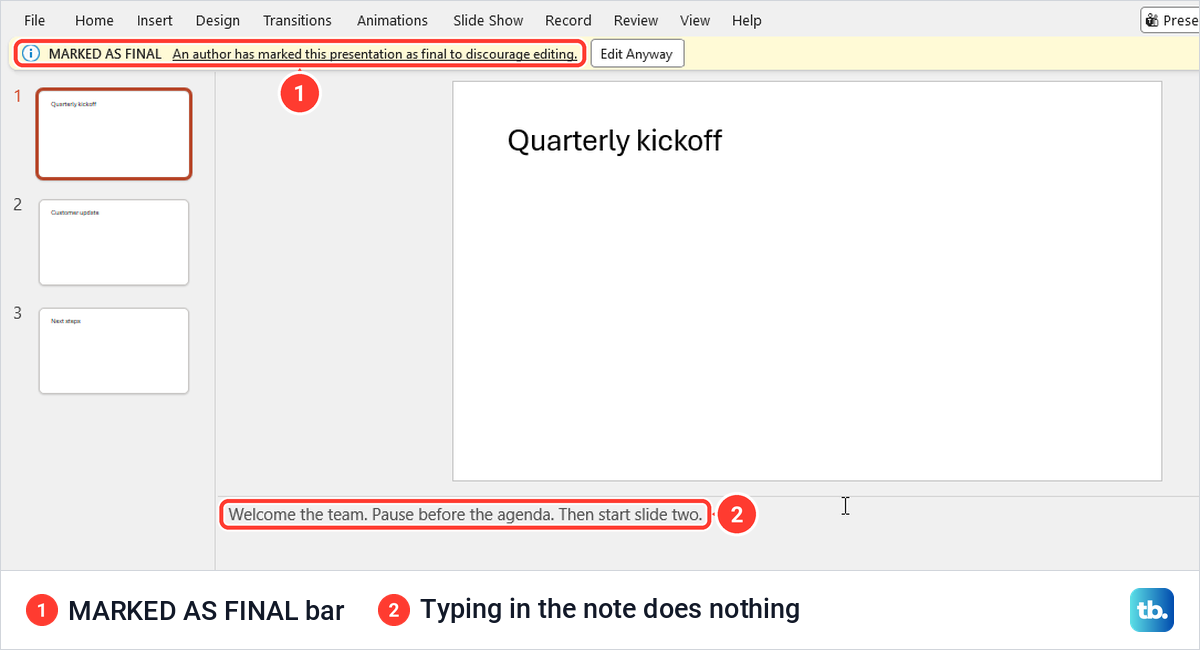Click the info icon in the notification bar
This screenshot has width=1200, height=650.
click(x=31, y=54)
